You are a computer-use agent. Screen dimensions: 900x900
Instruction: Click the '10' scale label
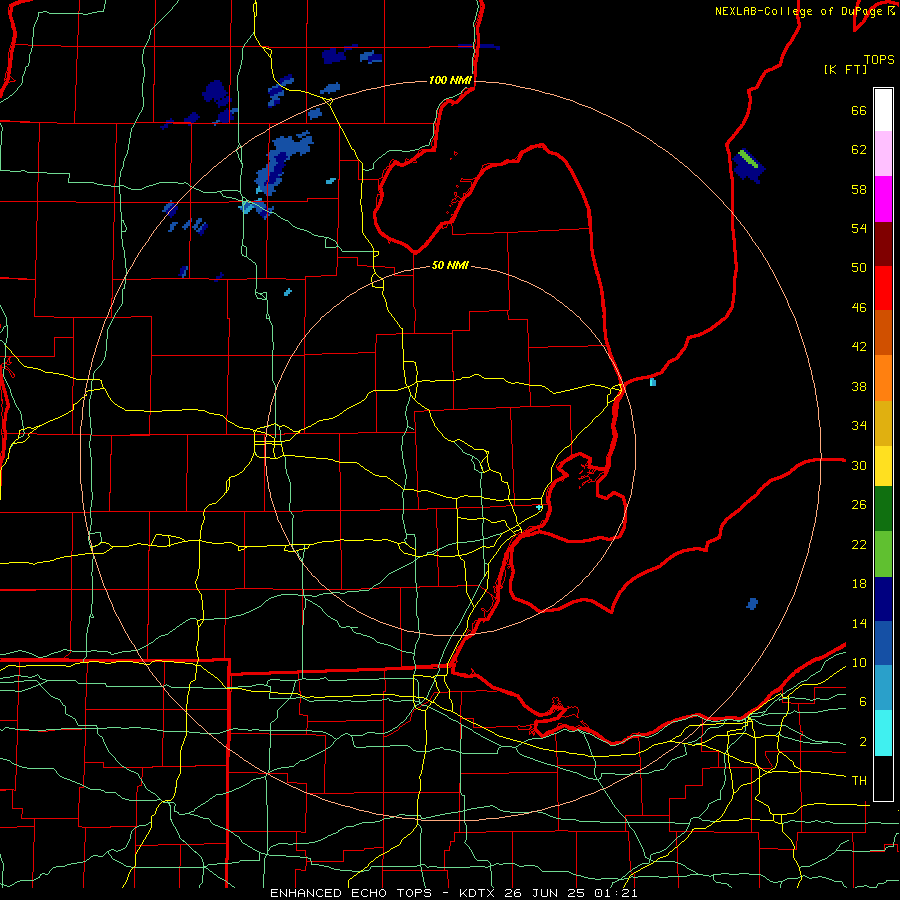[859, 662]
